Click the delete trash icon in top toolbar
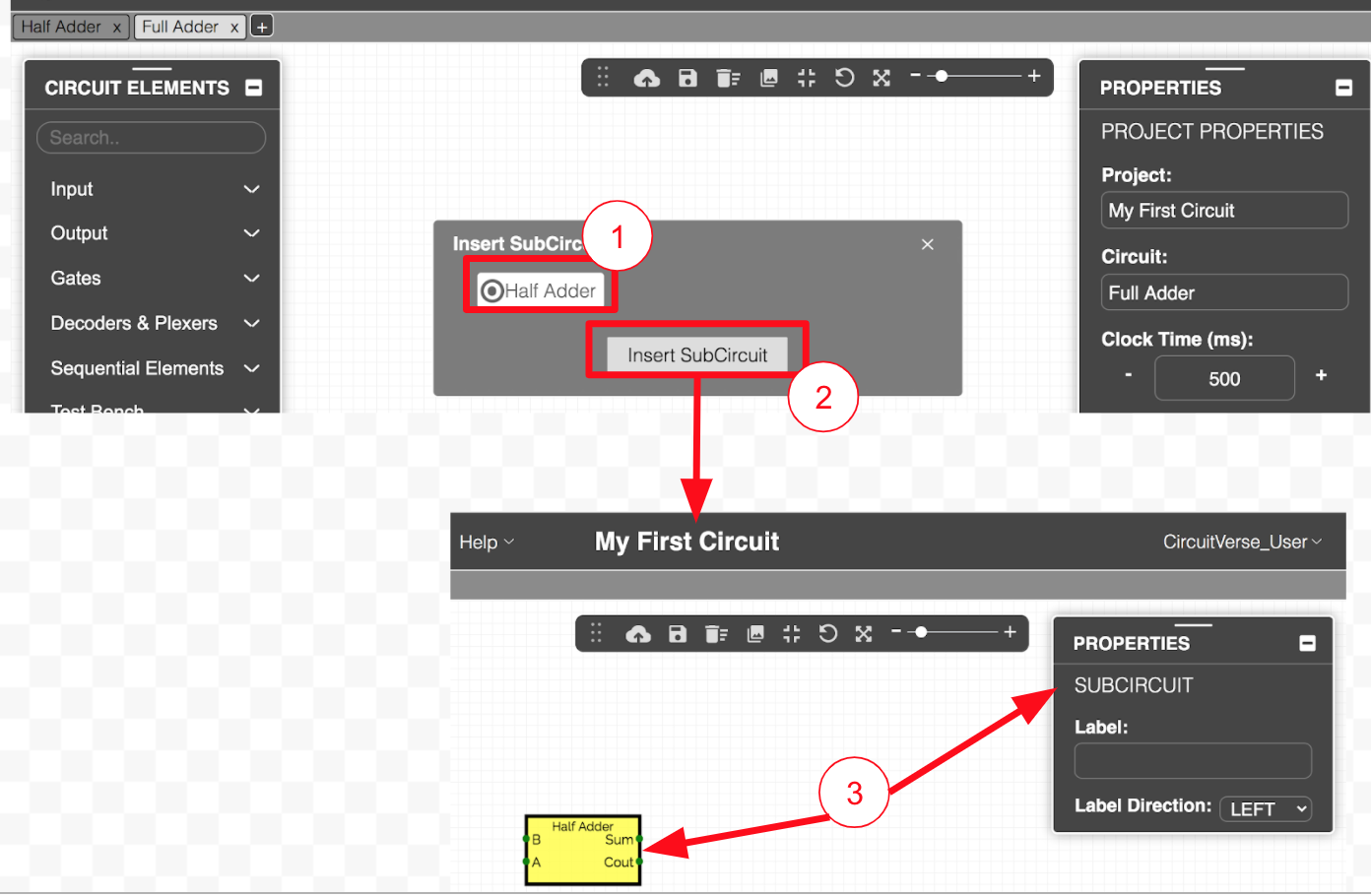Image resolution: width=1371 pixels, height=896 pixels. click(x=728, y=78)
